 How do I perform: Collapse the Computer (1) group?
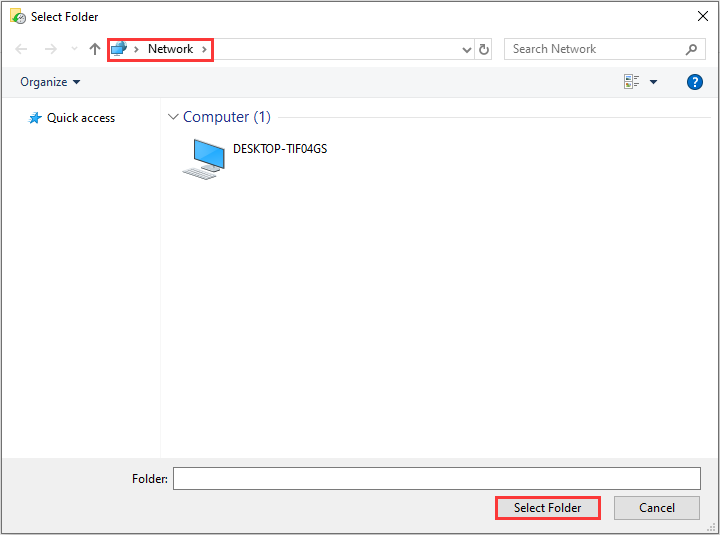pyautogui.click(x=173, y=117)
